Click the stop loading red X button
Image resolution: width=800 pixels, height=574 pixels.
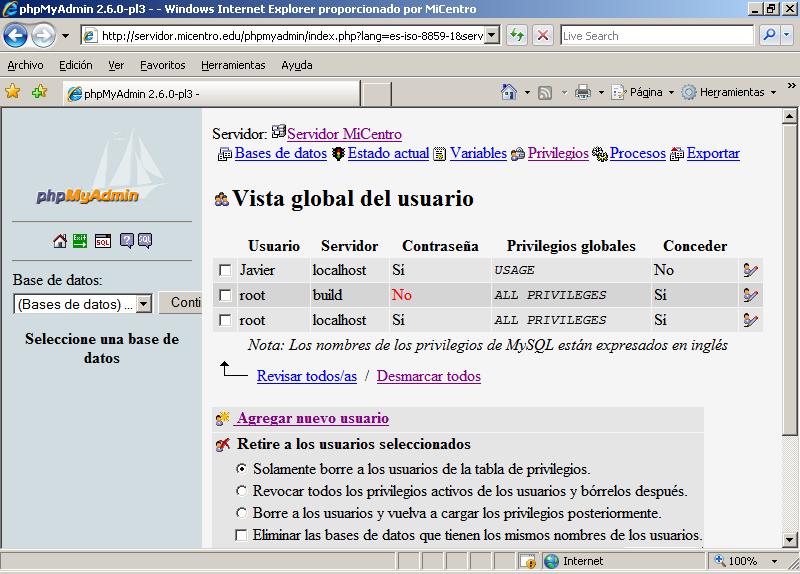[x=542, y=35]
